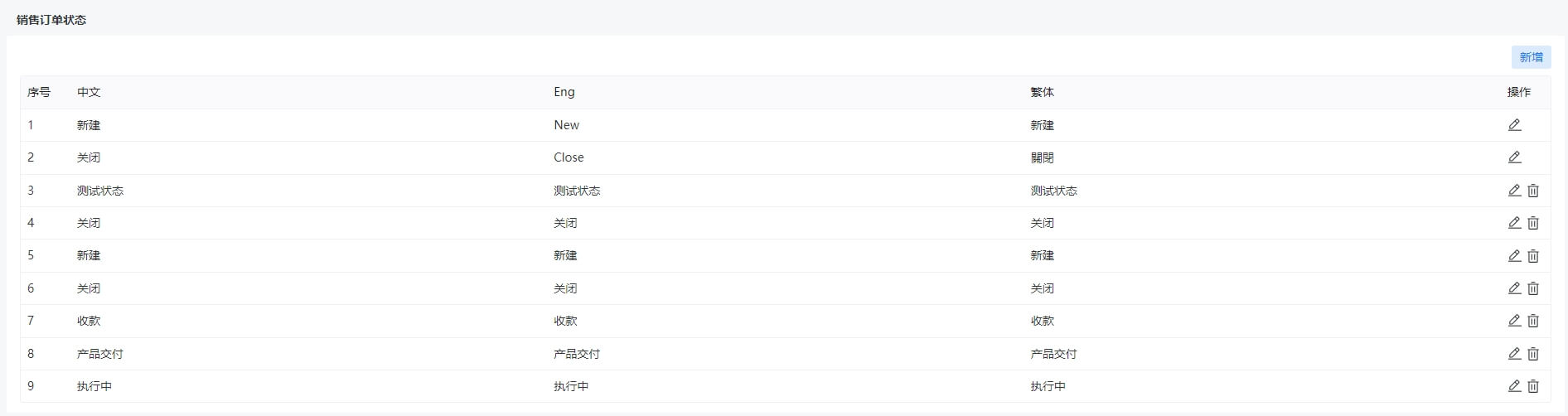Edit row 6 关闭 entry
Image resolution: width=1568 pixels, height=416 pixels.
[1514, 288]
